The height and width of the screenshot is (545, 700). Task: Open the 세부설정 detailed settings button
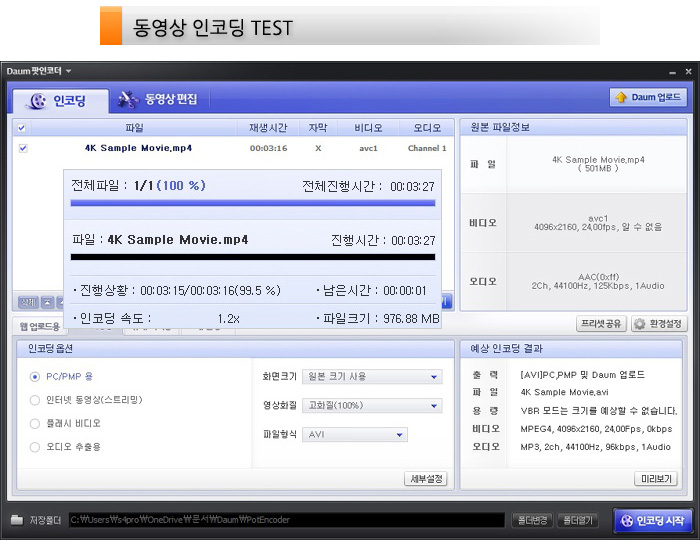click(426, 479)
